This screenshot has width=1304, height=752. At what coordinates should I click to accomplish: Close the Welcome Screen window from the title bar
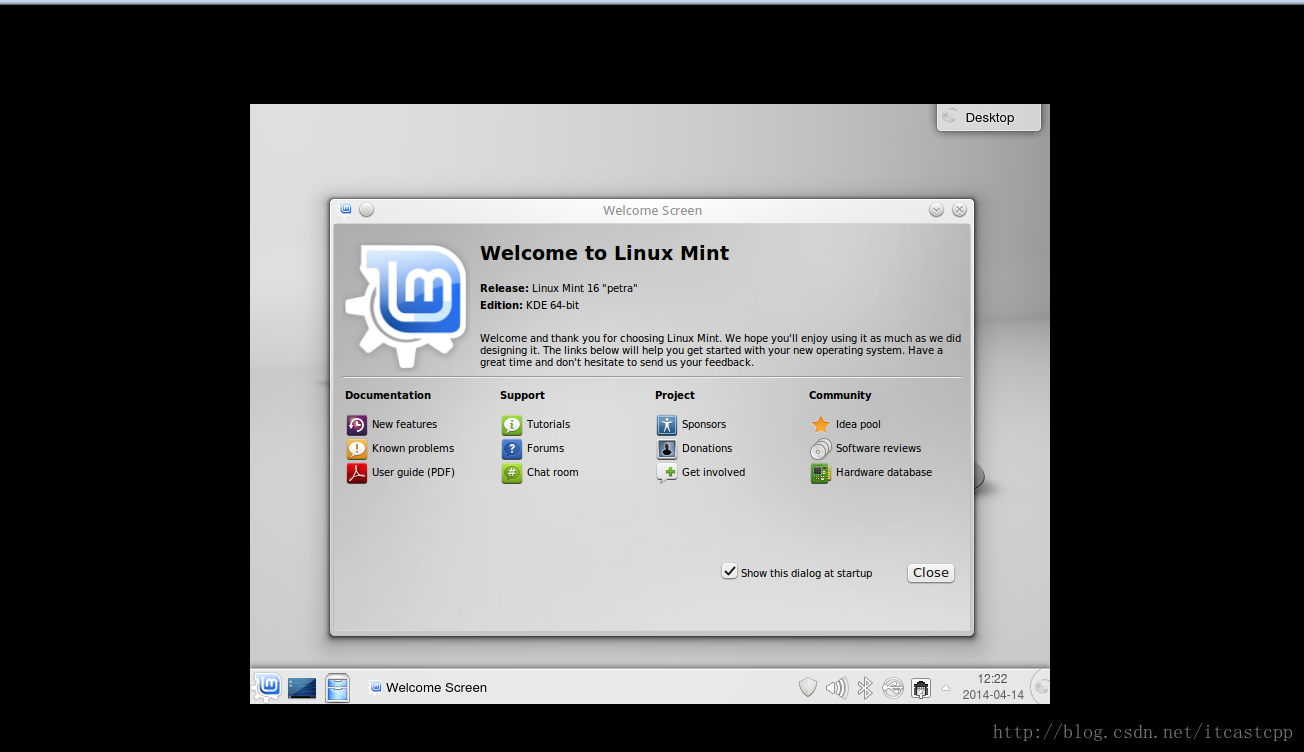coord(959,210)
